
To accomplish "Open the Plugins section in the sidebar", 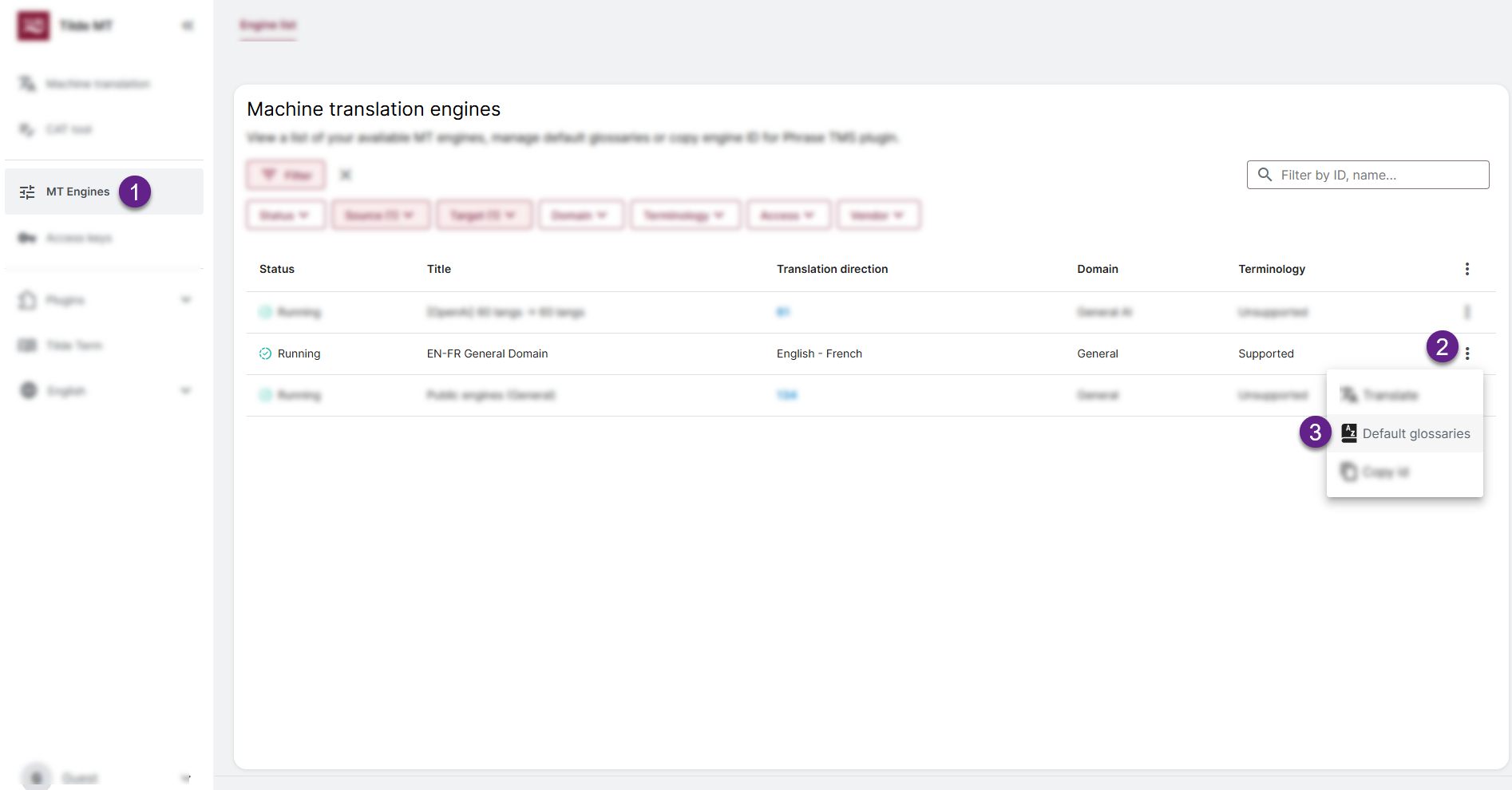I will tap(27, 300).
